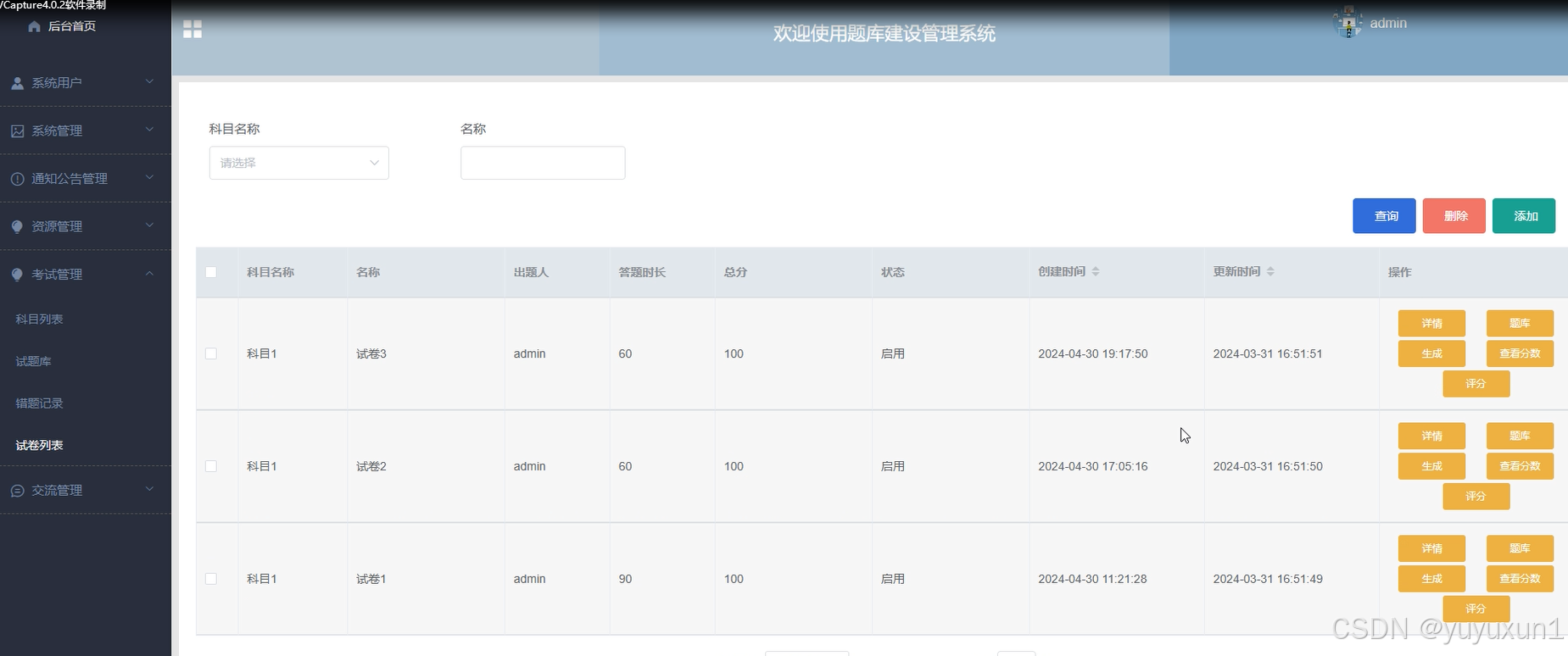The image size is (1568, 656).
Task: Click 生成 for 试卷2
Action: pyautogui.click(x=1431, y=466)
